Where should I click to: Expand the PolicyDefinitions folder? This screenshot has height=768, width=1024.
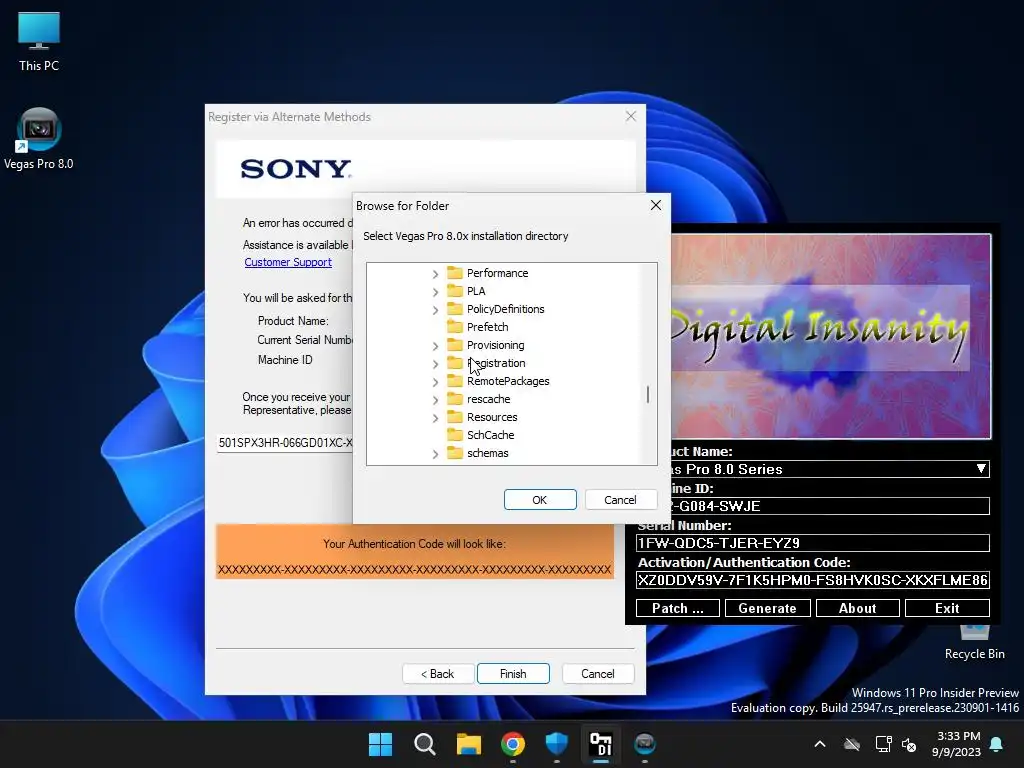pyautogui.click(x=436, y=310)
